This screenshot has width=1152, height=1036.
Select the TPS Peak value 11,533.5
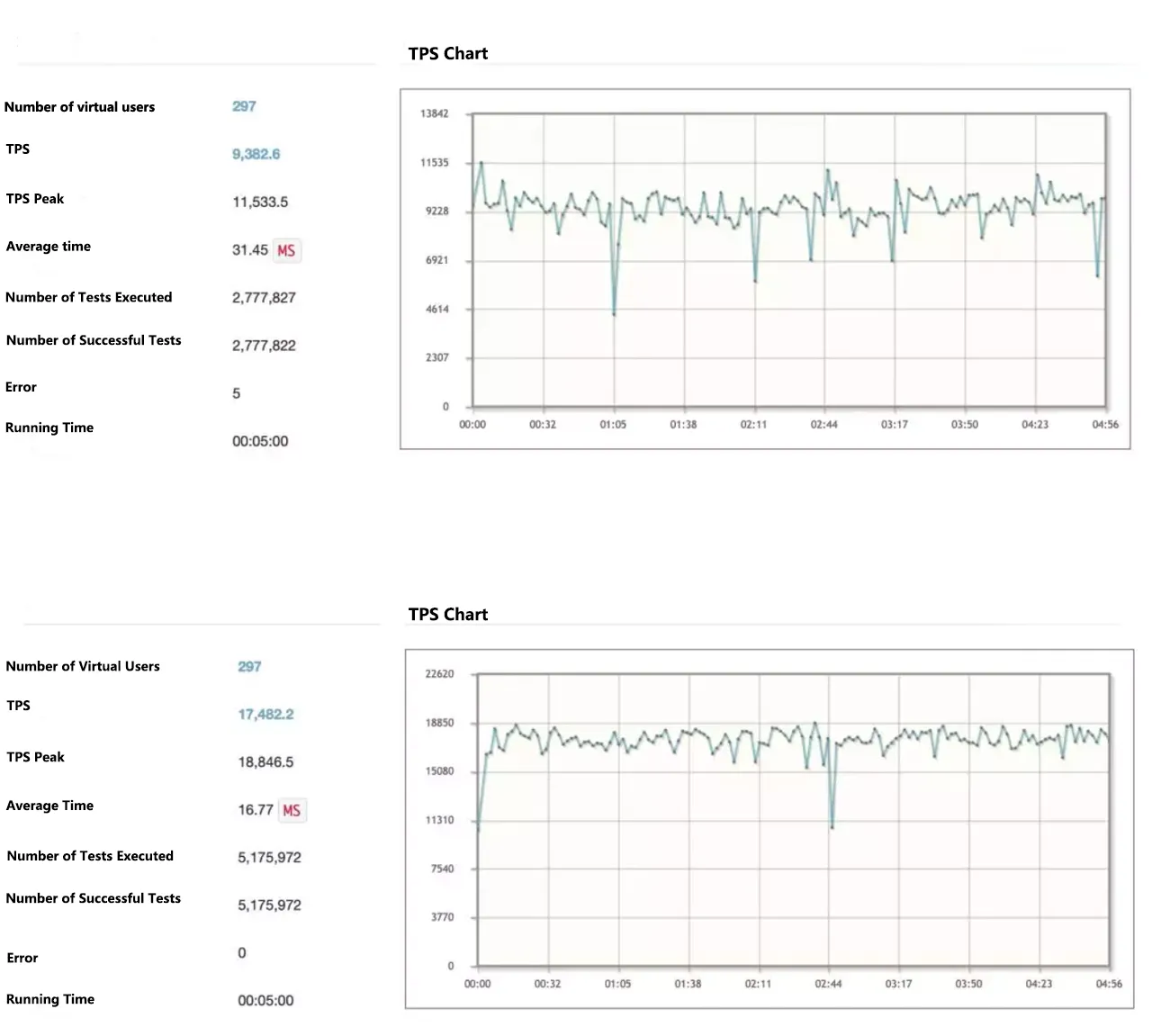coord(260,202)
